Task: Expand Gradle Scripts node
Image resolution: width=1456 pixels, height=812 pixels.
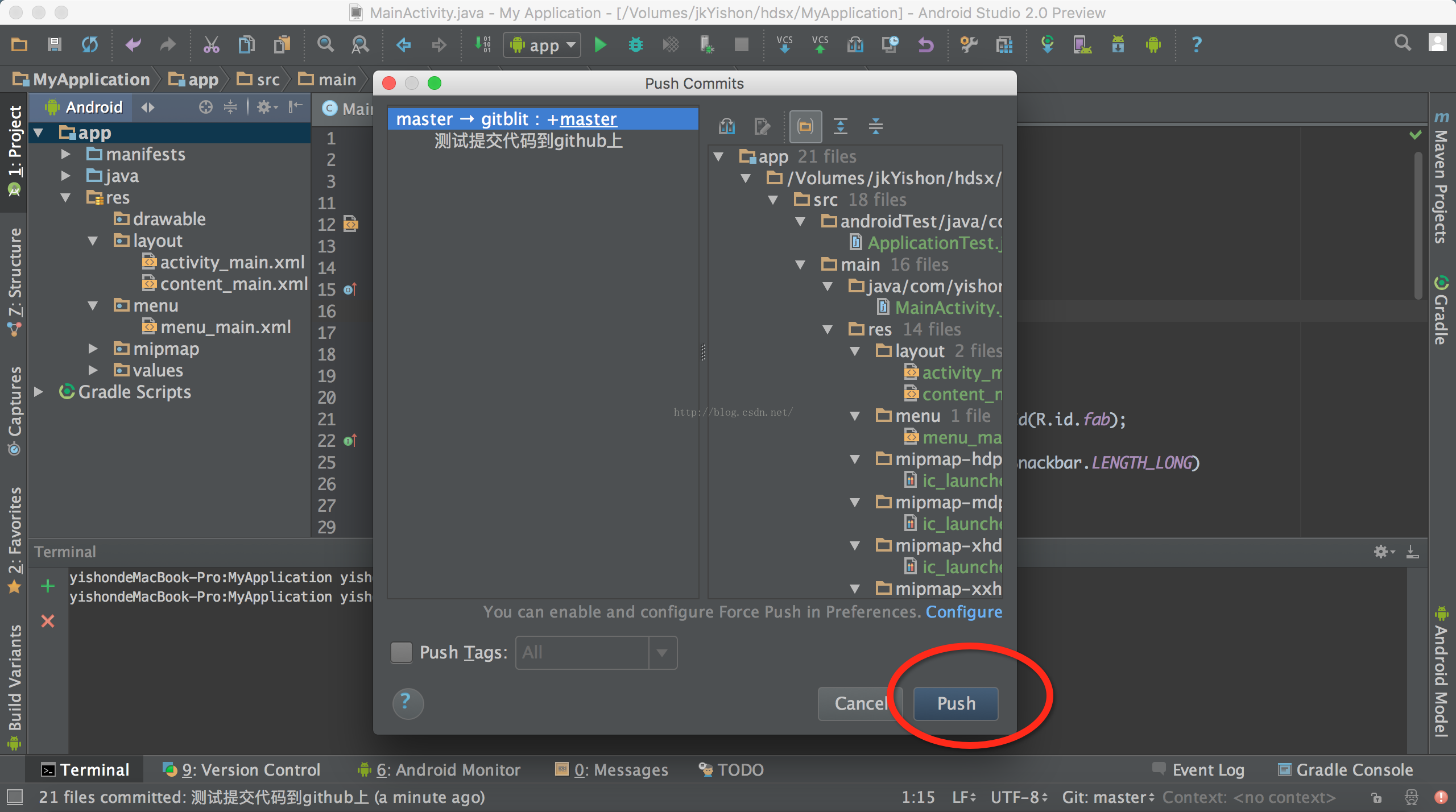Action: coord(39,392)
